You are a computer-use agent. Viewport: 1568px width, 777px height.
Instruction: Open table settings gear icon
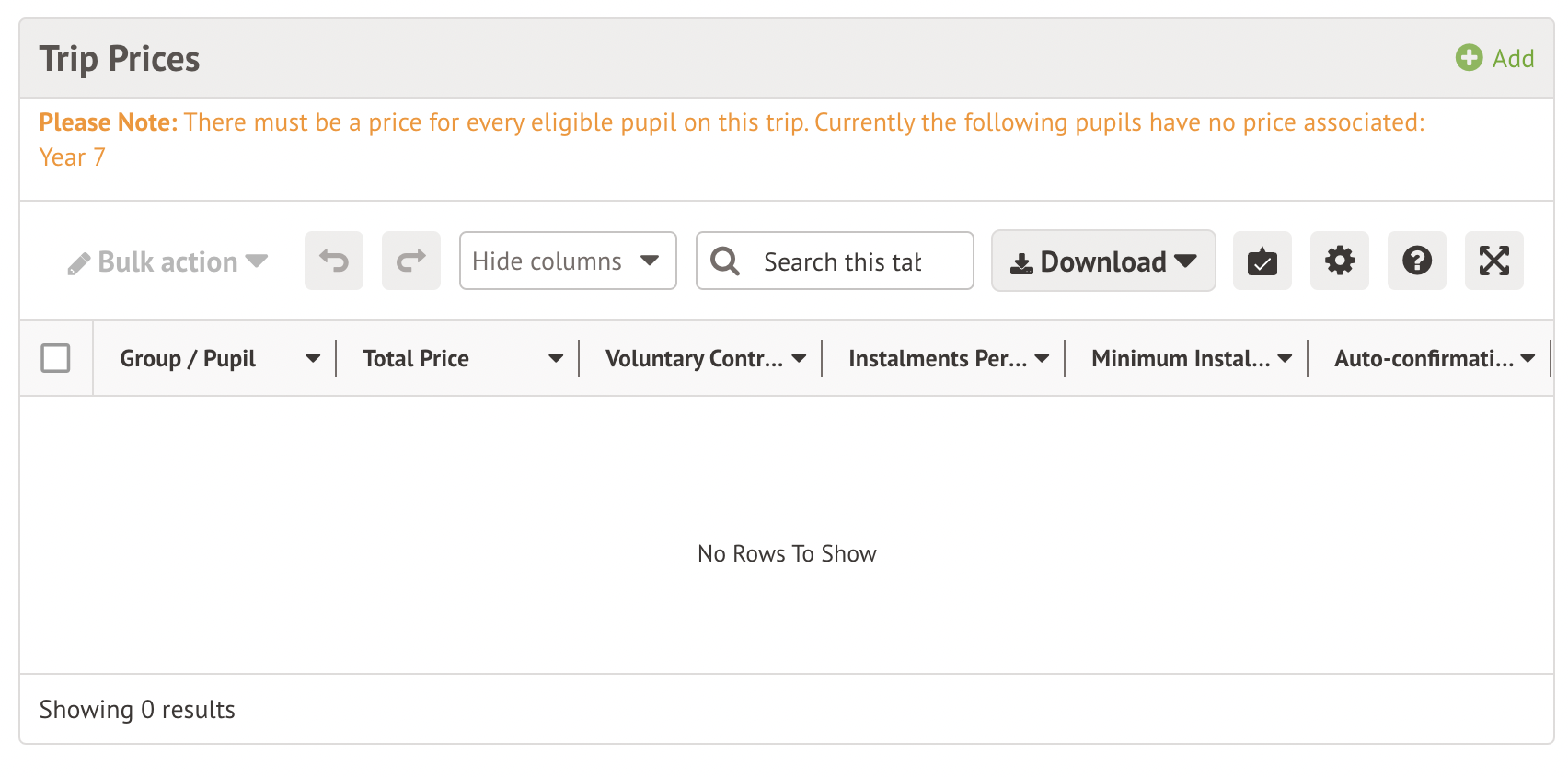tap(1340, 261)
